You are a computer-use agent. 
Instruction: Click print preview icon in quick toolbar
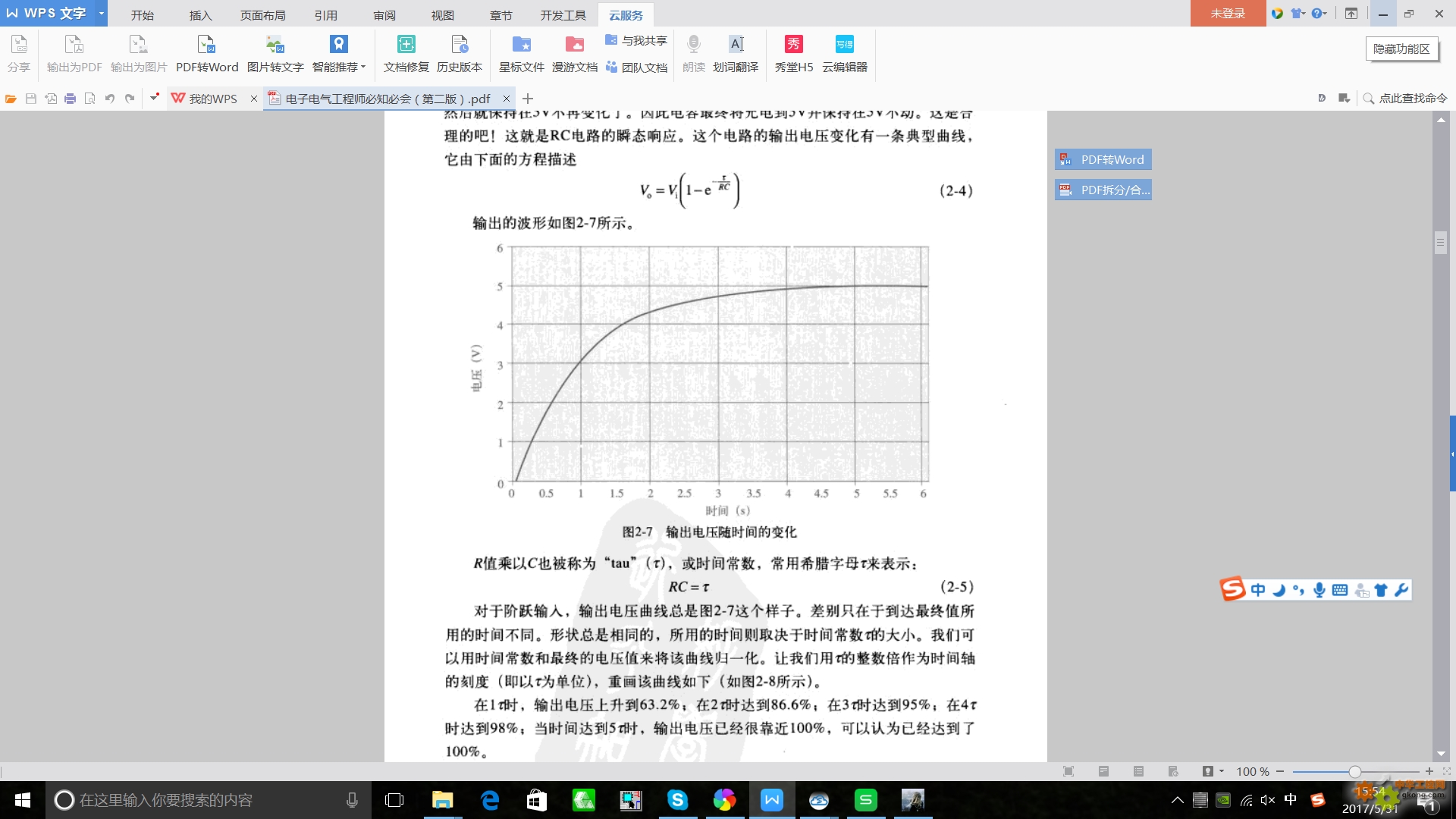point(90,99)
